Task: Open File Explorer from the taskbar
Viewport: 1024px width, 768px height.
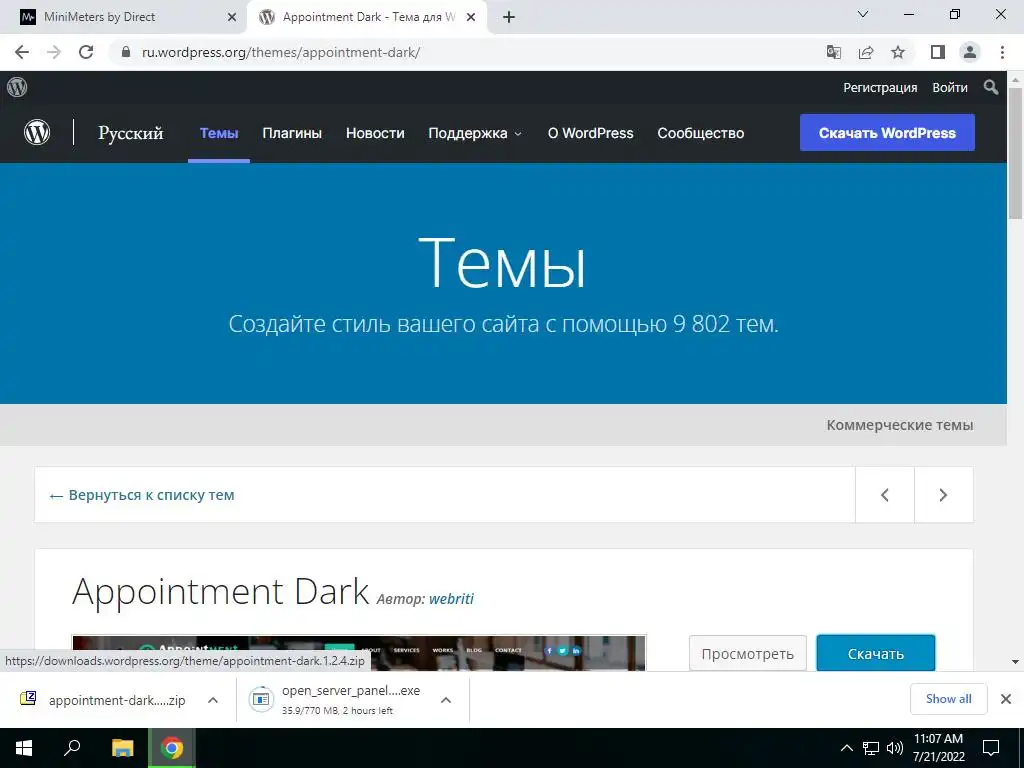Action: pos(123,748)
